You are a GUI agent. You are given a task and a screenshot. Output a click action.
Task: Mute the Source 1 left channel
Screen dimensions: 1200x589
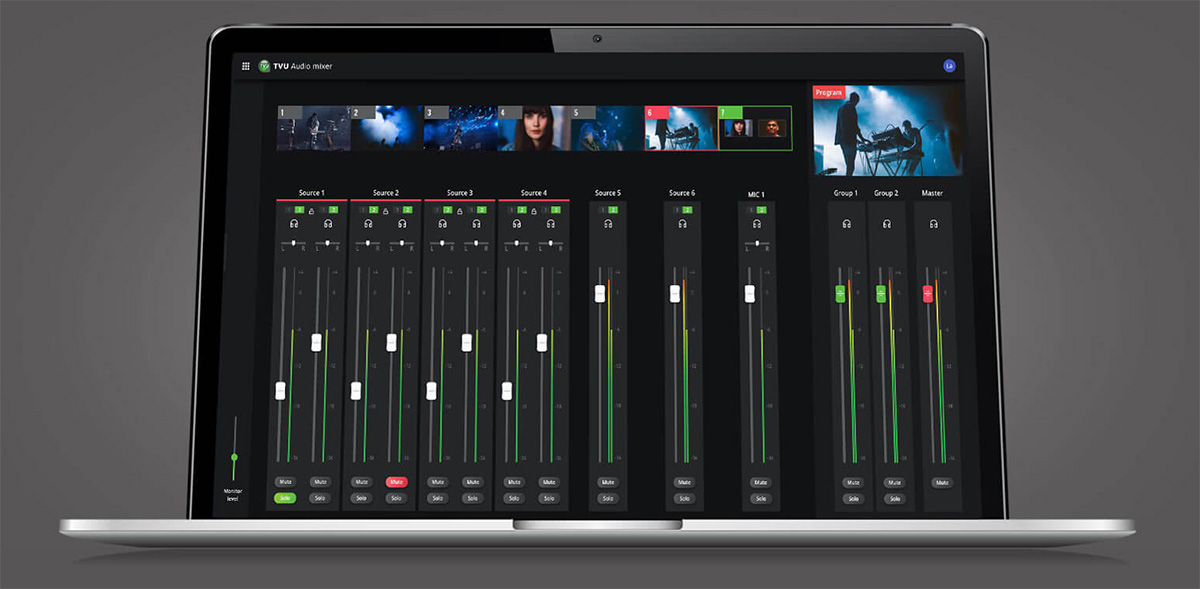[286, 482]
